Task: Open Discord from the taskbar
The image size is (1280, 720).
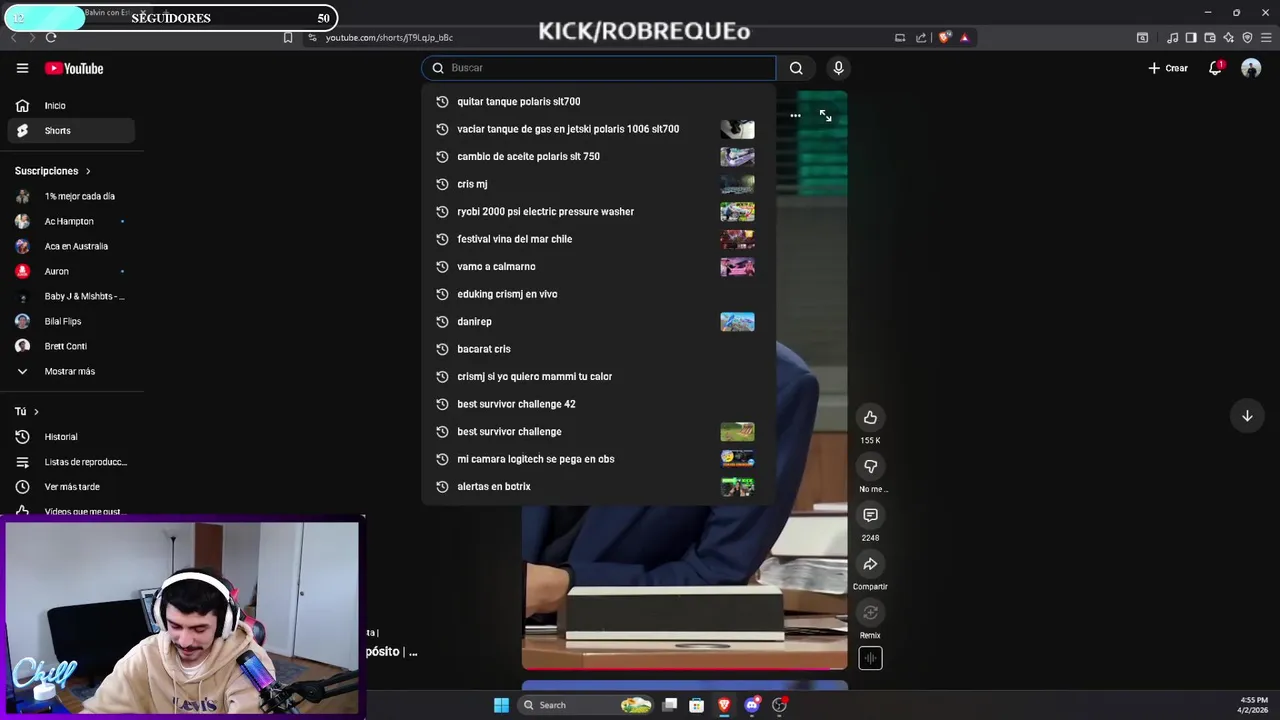Action: coord(752,705)
